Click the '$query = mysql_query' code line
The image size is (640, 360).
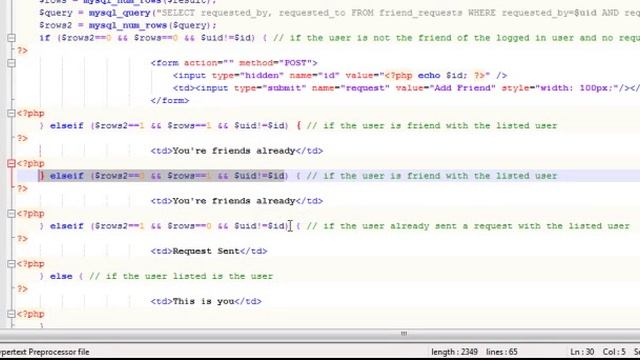pyautogui.click(x=339, y=13)
